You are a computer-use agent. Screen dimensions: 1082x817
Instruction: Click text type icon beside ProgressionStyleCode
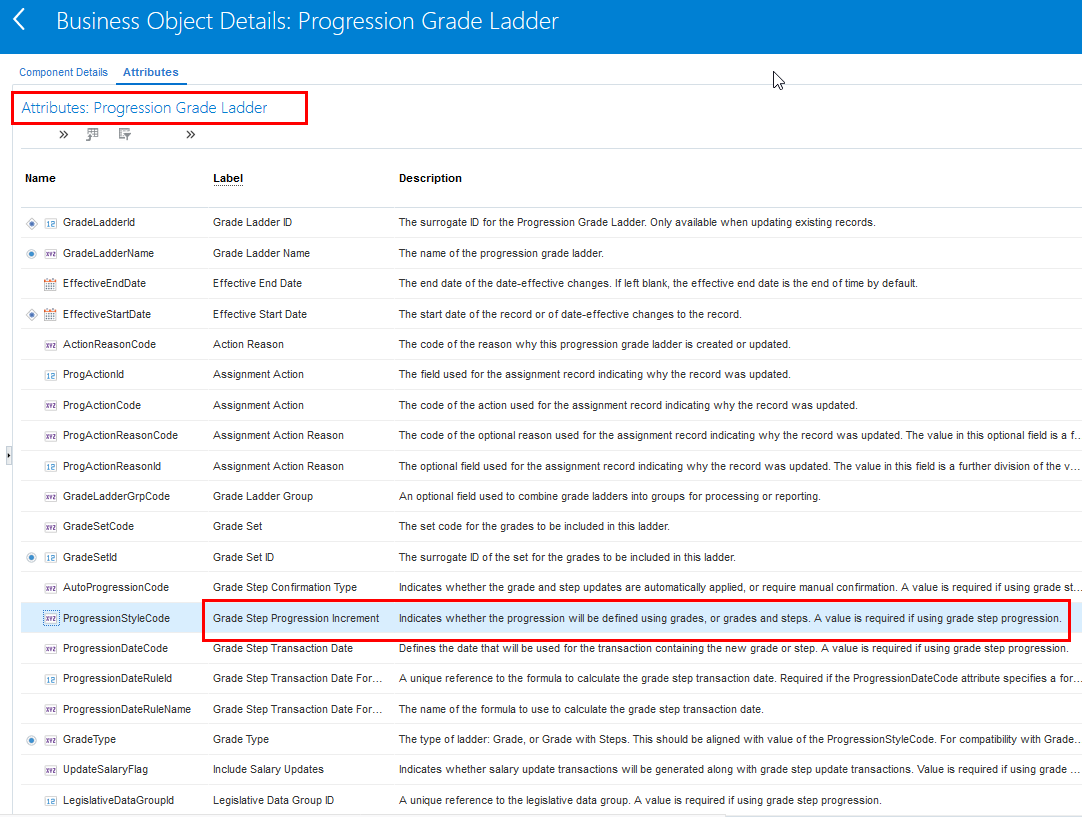51,618
